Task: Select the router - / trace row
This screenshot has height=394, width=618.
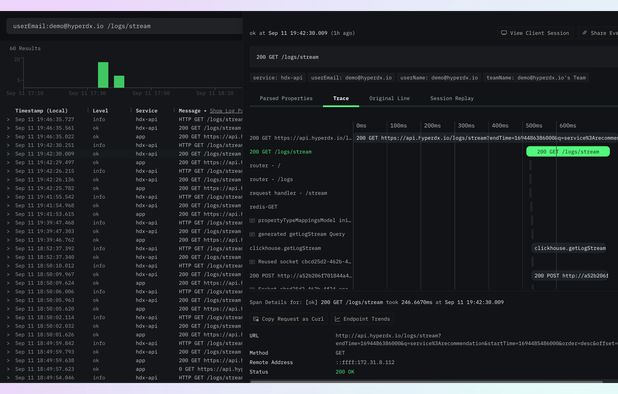Action: pos(265,165)
